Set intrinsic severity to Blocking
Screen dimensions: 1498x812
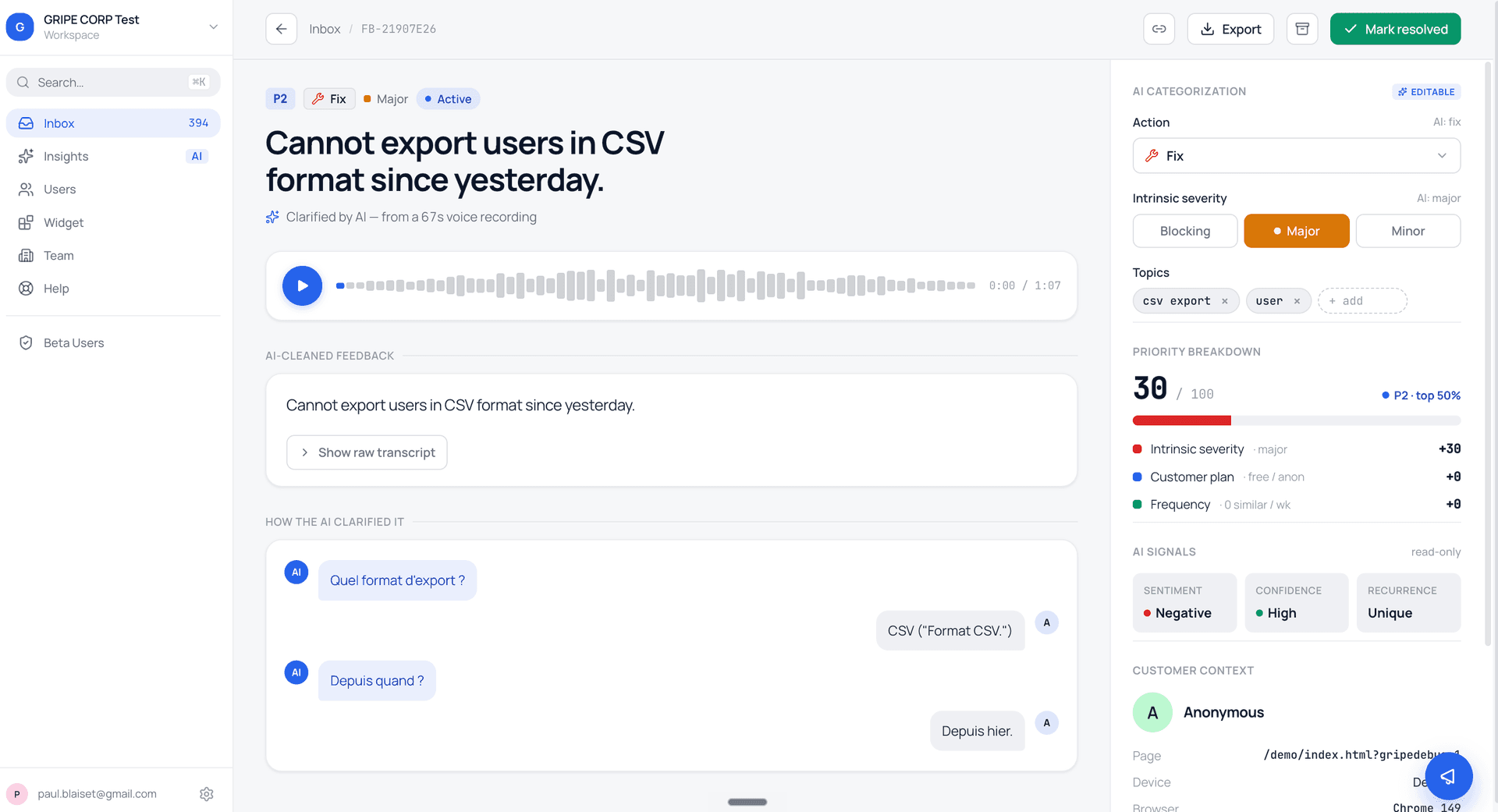pos(1184,231)
